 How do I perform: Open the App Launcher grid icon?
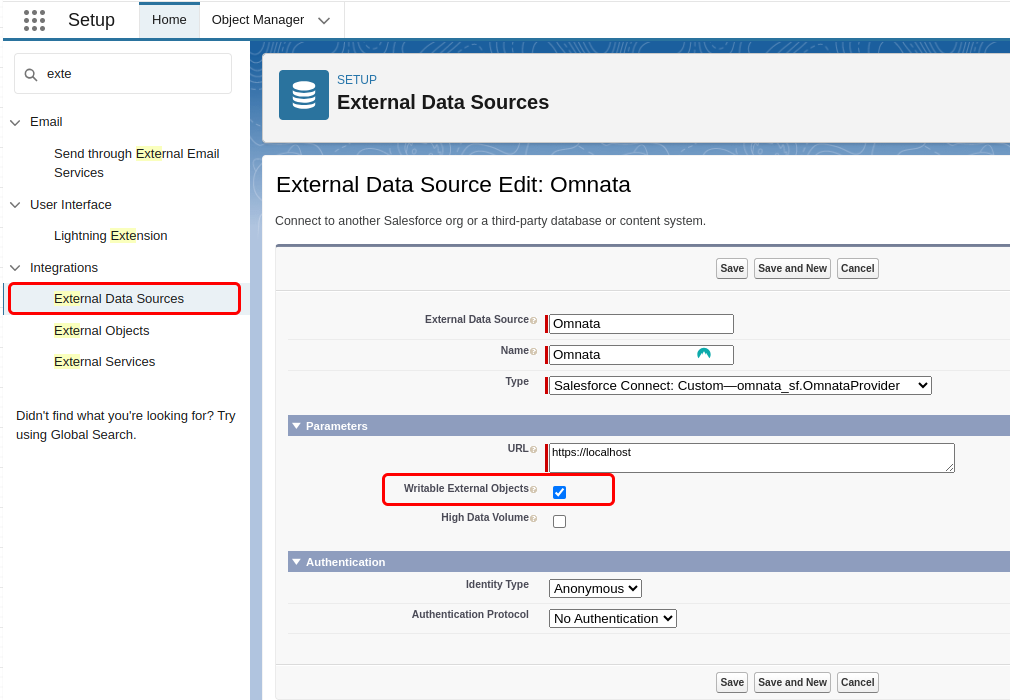pos(34,20)
